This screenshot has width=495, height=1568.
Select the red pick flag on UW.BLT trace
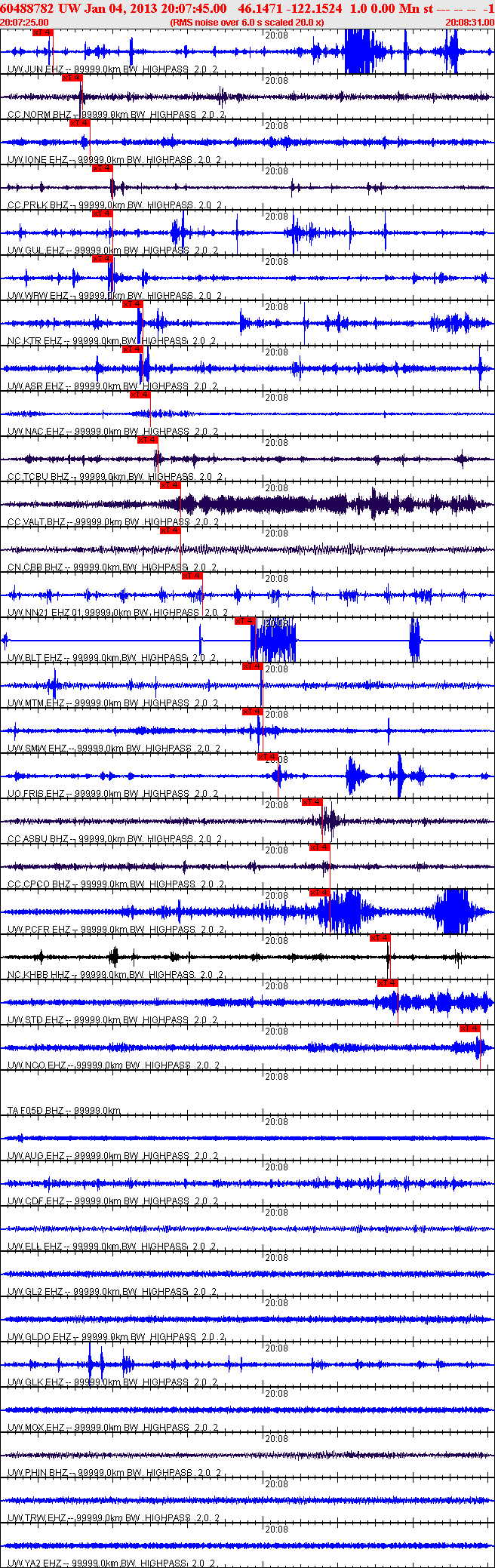pos(245,621)
